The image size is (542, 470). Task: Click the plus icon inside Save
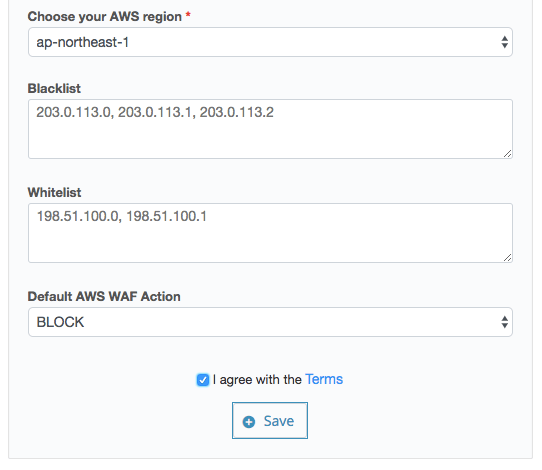click(249, 422)
